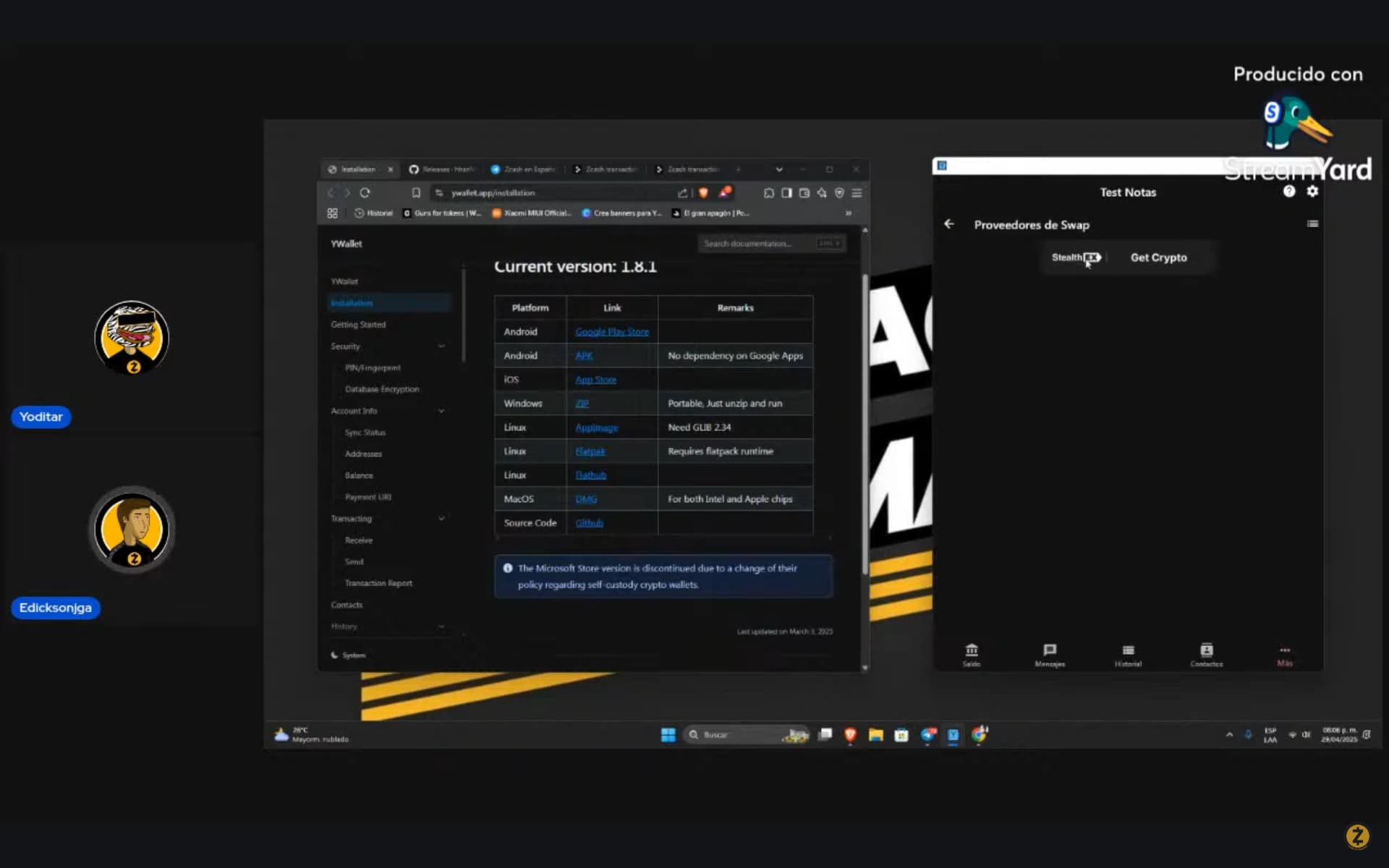Open the Payment URI docs page

pyautogui.click(x=368, y=497)
